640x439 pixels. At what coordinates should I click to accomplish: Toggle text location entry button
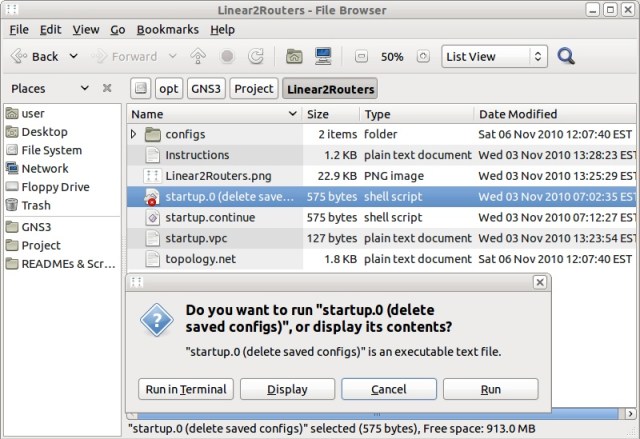(141, 89)
